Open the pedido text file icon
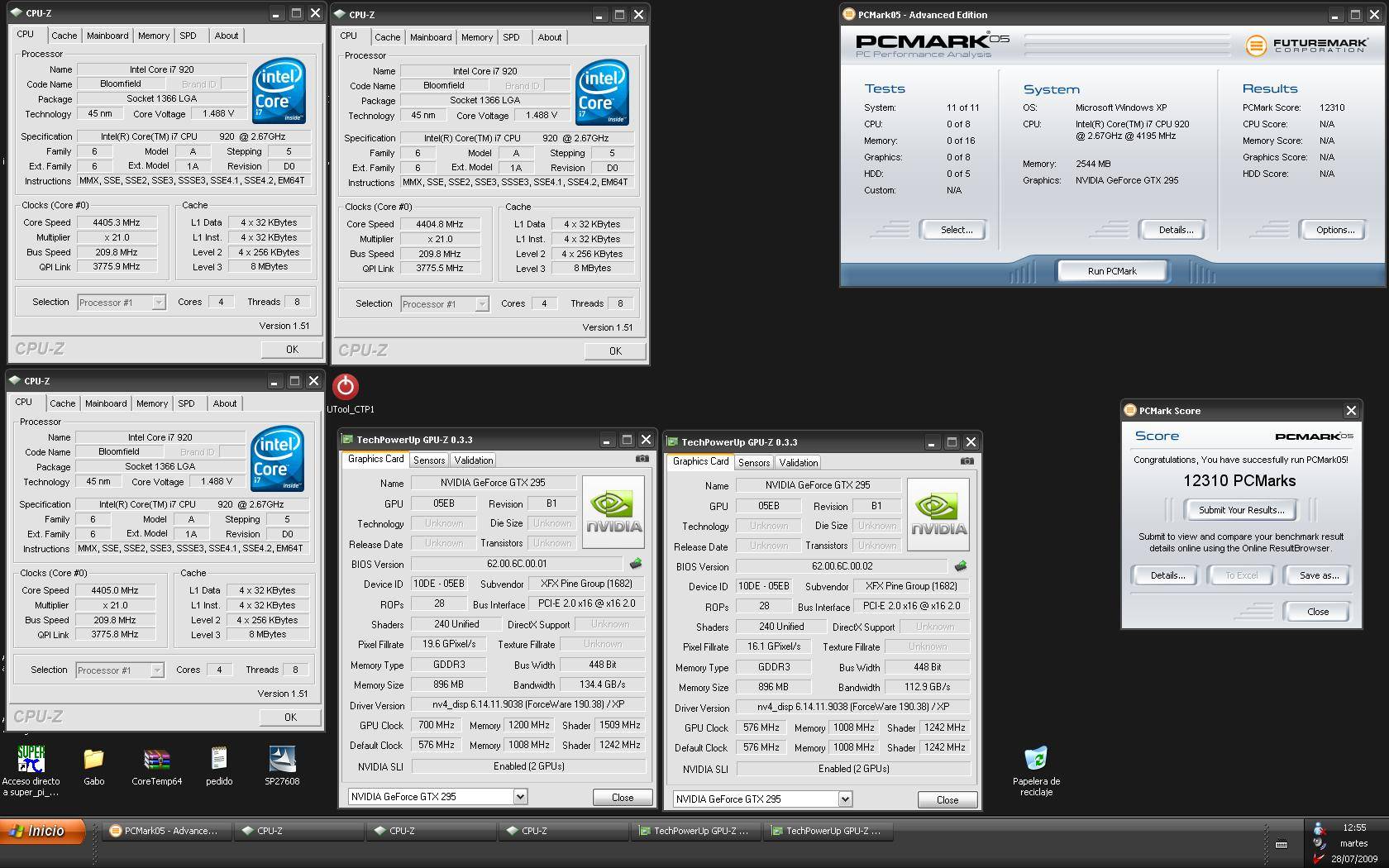Viewport: 1389px width, 868px height. click(219, 759)
